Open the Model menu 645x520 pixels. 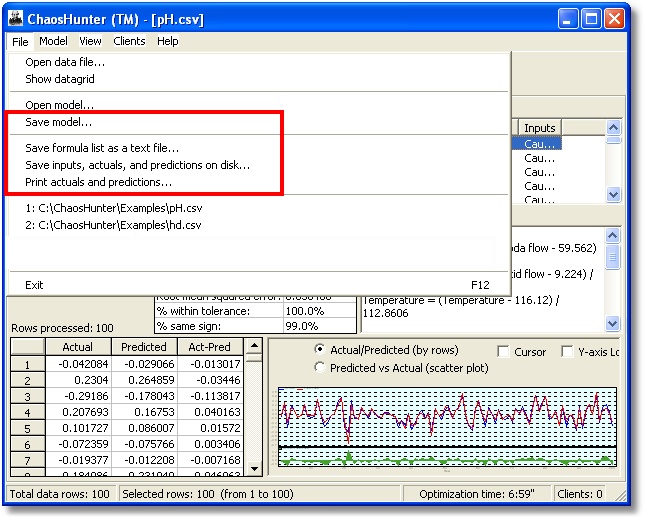pos(53,41)
